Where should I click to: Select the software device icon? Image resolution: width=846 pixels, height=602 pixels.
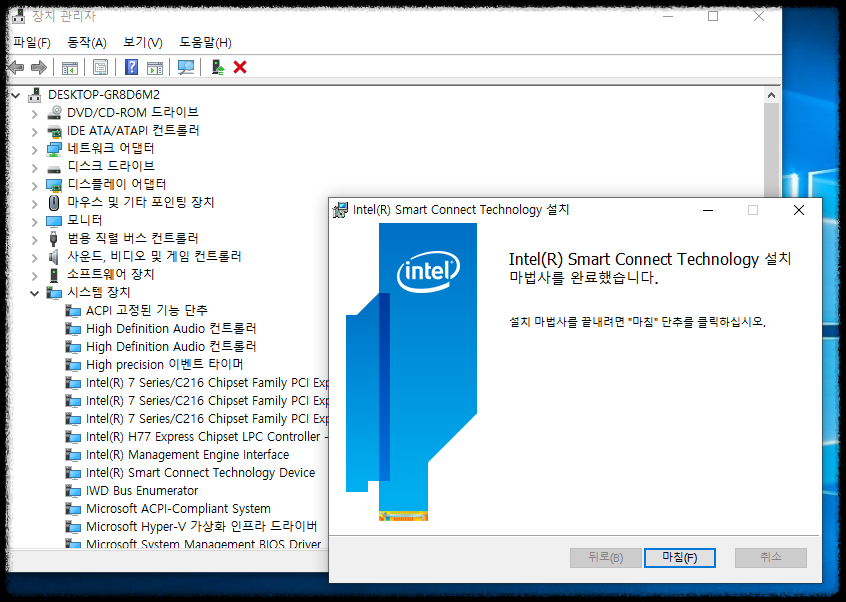pyautogui.click(x=53, y=275)
